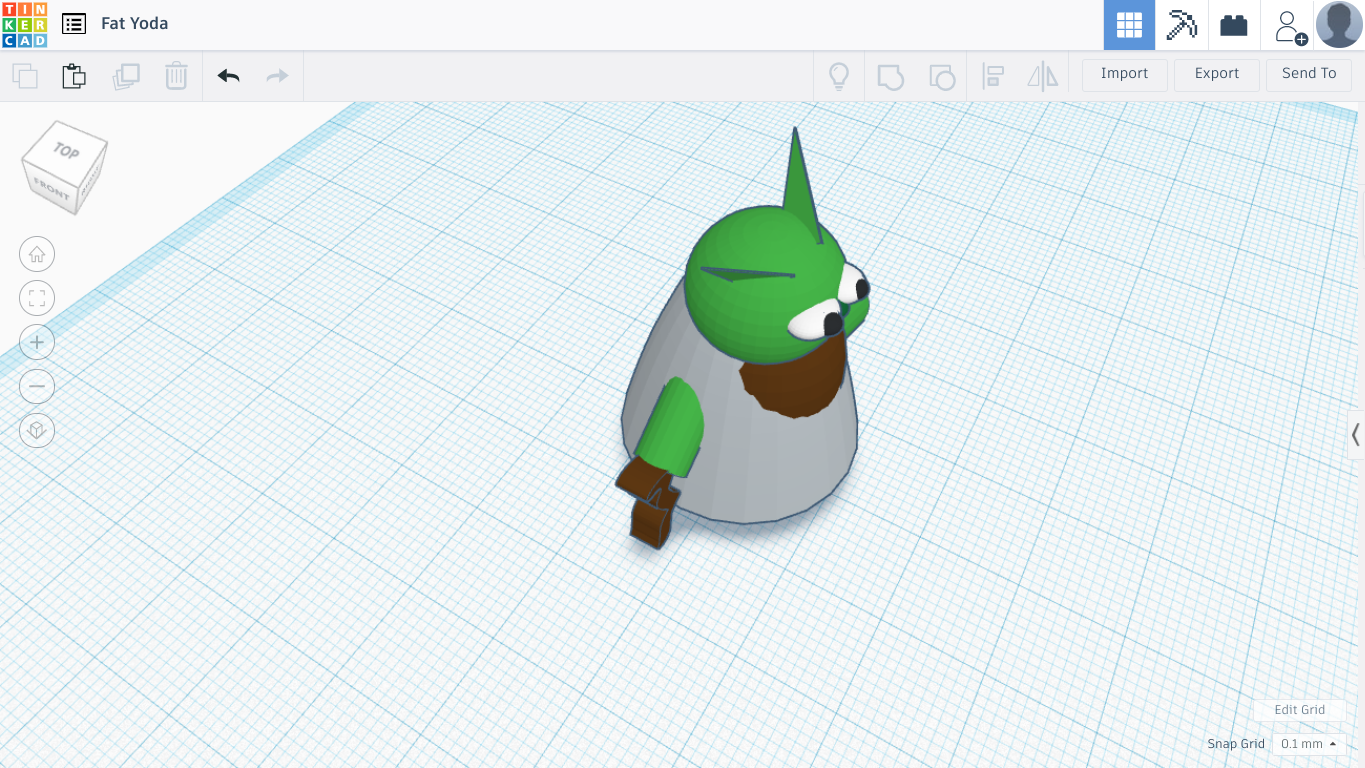Open the user profile avatar

tap(1339, 25)
